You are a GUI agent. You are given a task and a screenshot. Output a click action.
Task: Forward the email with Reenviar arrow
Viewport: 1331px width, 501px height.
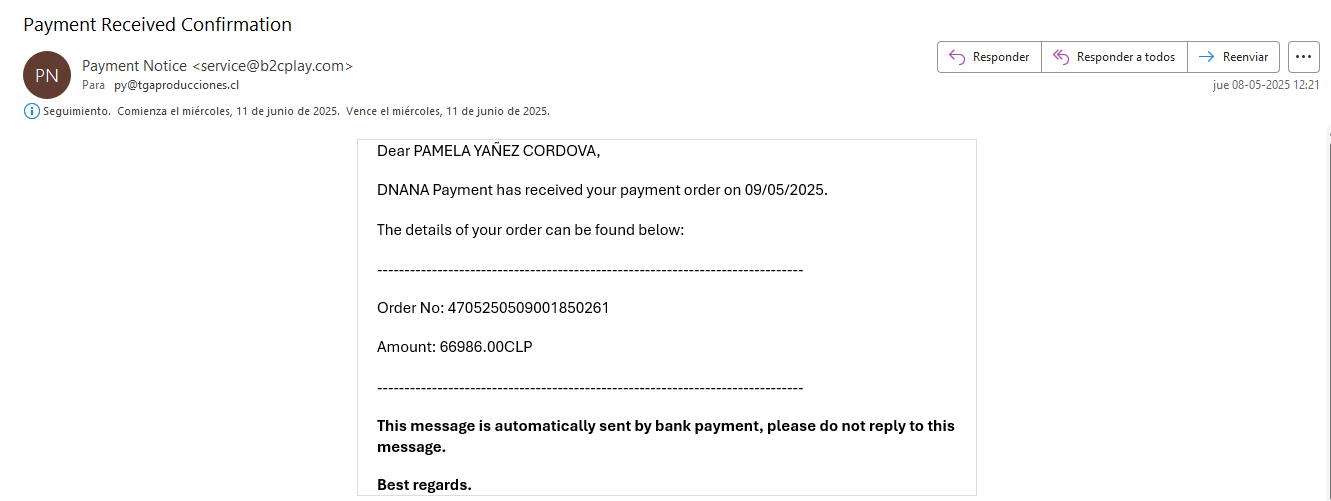[x=1233, y=57]
